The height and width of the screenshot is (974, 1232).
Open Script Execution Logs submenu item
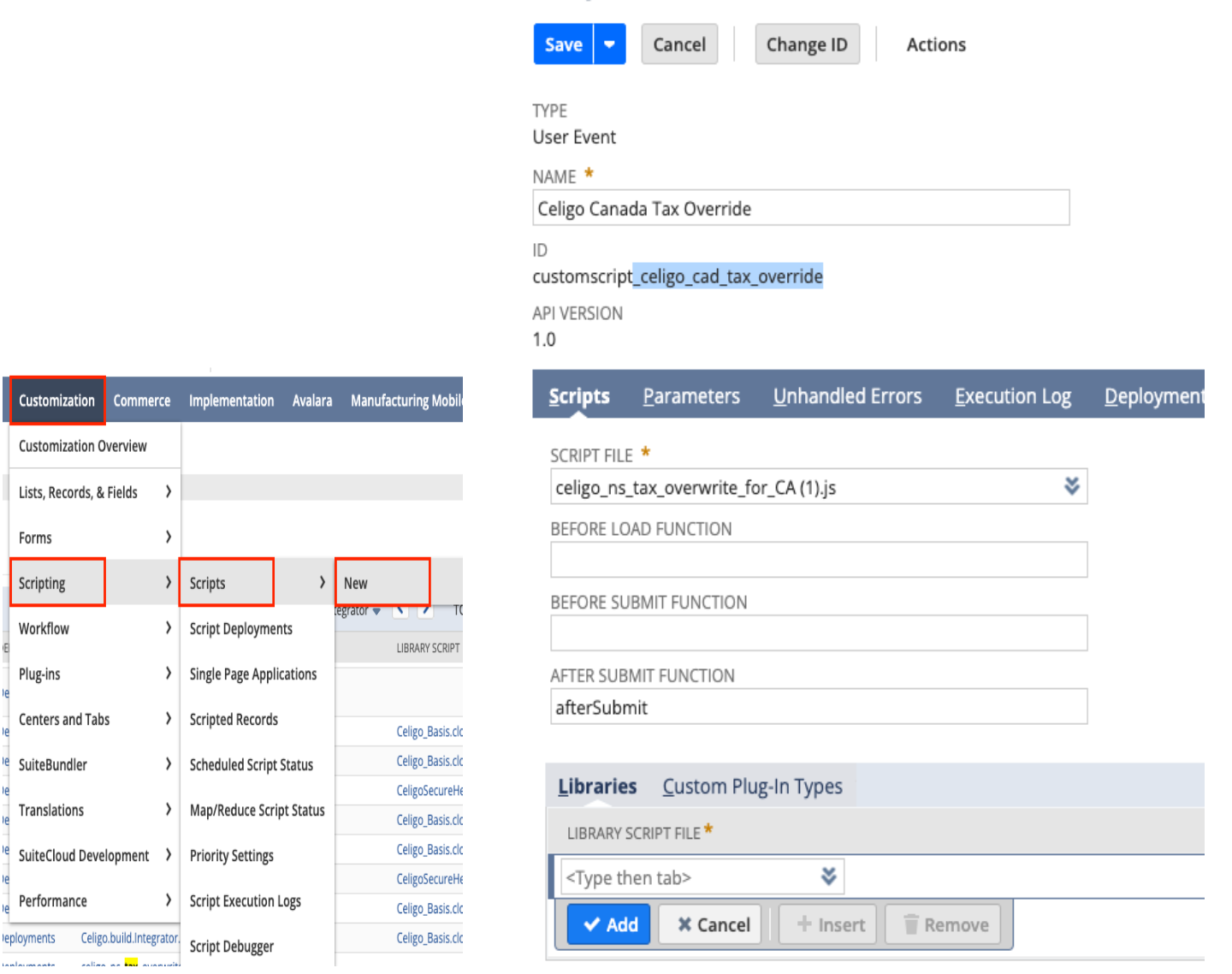(x=257, y=900)
